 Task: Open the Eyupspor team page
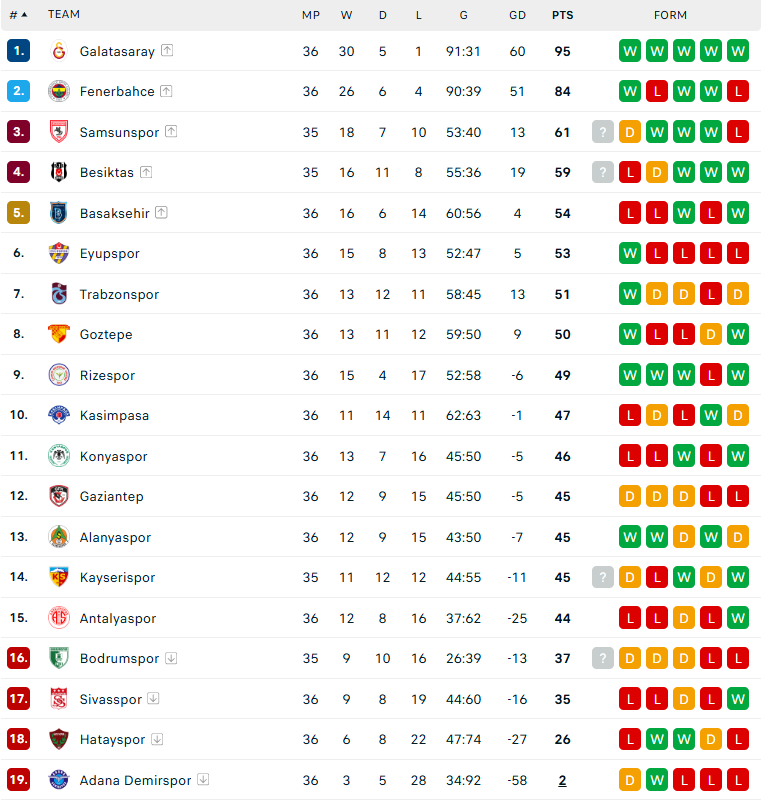point(109,254)
